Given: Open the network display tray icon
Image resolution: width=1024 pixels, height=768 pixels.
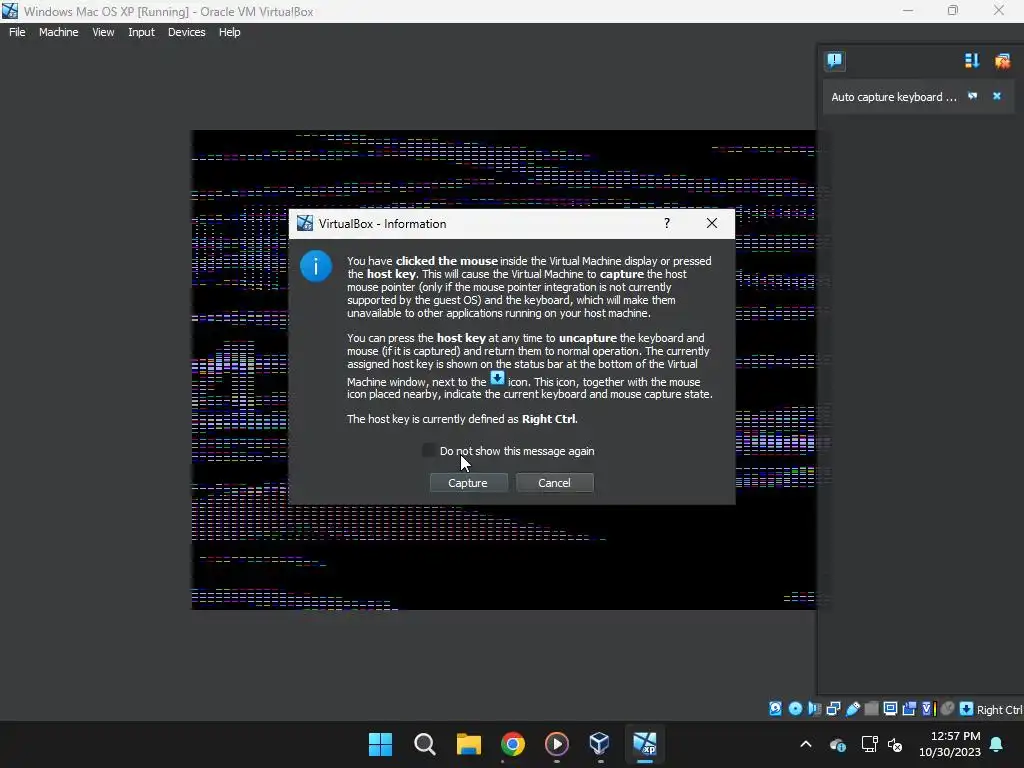Looking at the screenshot, I should click(x=869, y=744).
